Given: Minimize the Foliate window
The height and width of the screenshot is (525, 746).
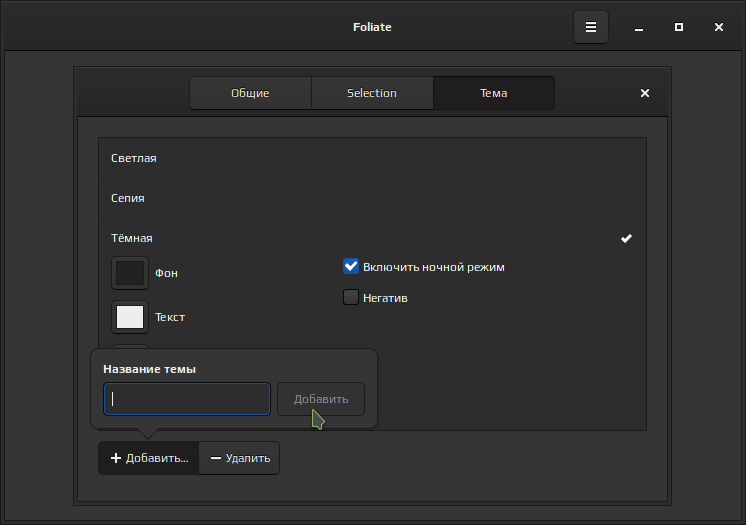Looking at the screenshot, I should [x=639, y=27].
